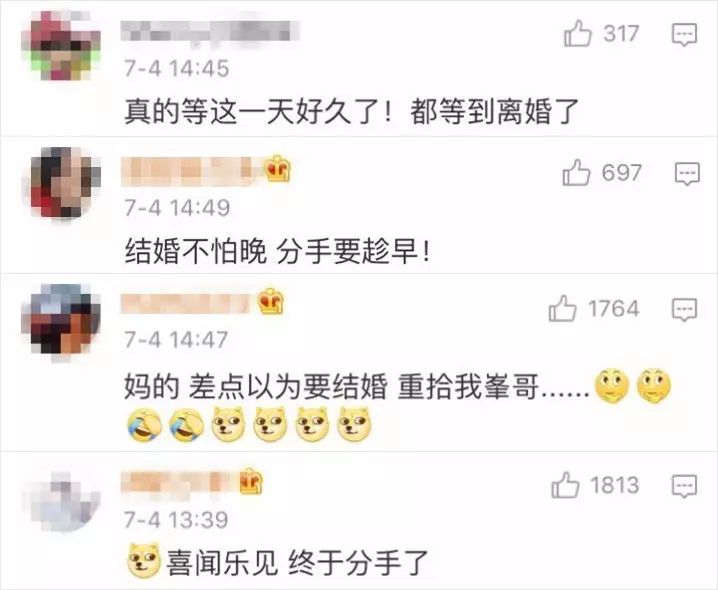Viewport: 718px width, 590px height.
Task: Open the second commenter's profile picture
Action: click(61, 182)
